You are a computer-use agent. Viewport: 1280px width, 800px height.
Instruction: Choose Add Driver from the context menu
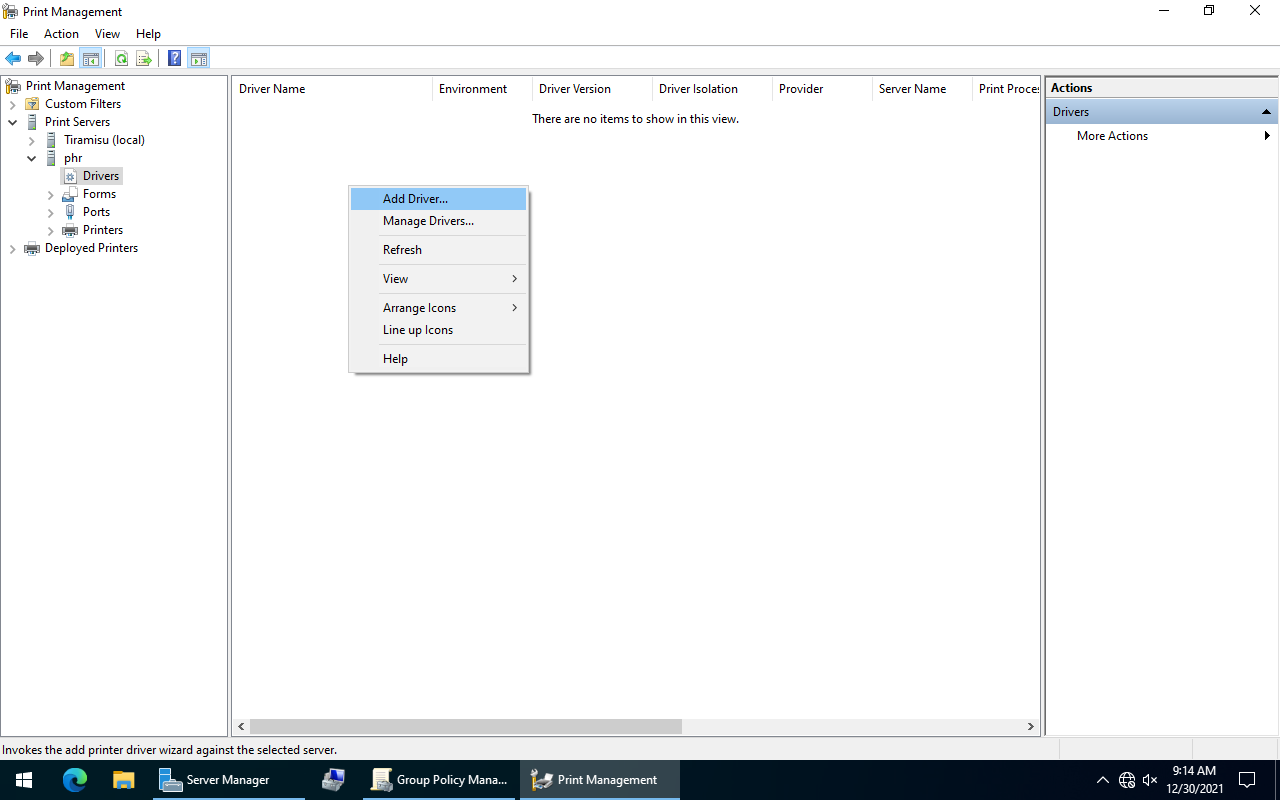coord(415,198)
